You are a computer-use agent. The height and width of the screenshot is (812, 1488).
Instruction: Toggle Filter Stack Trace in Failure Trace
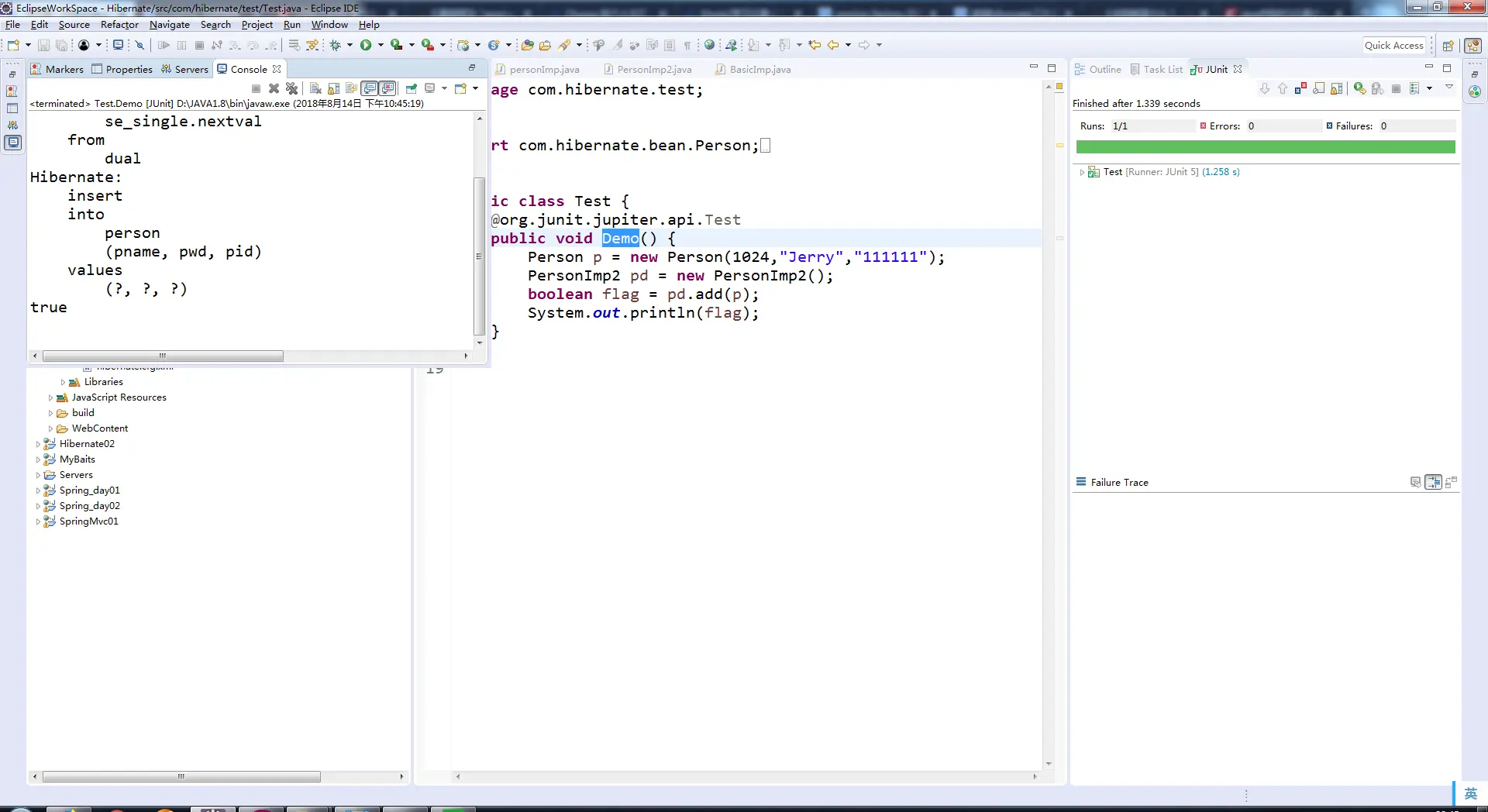[x=1434, y=482]
